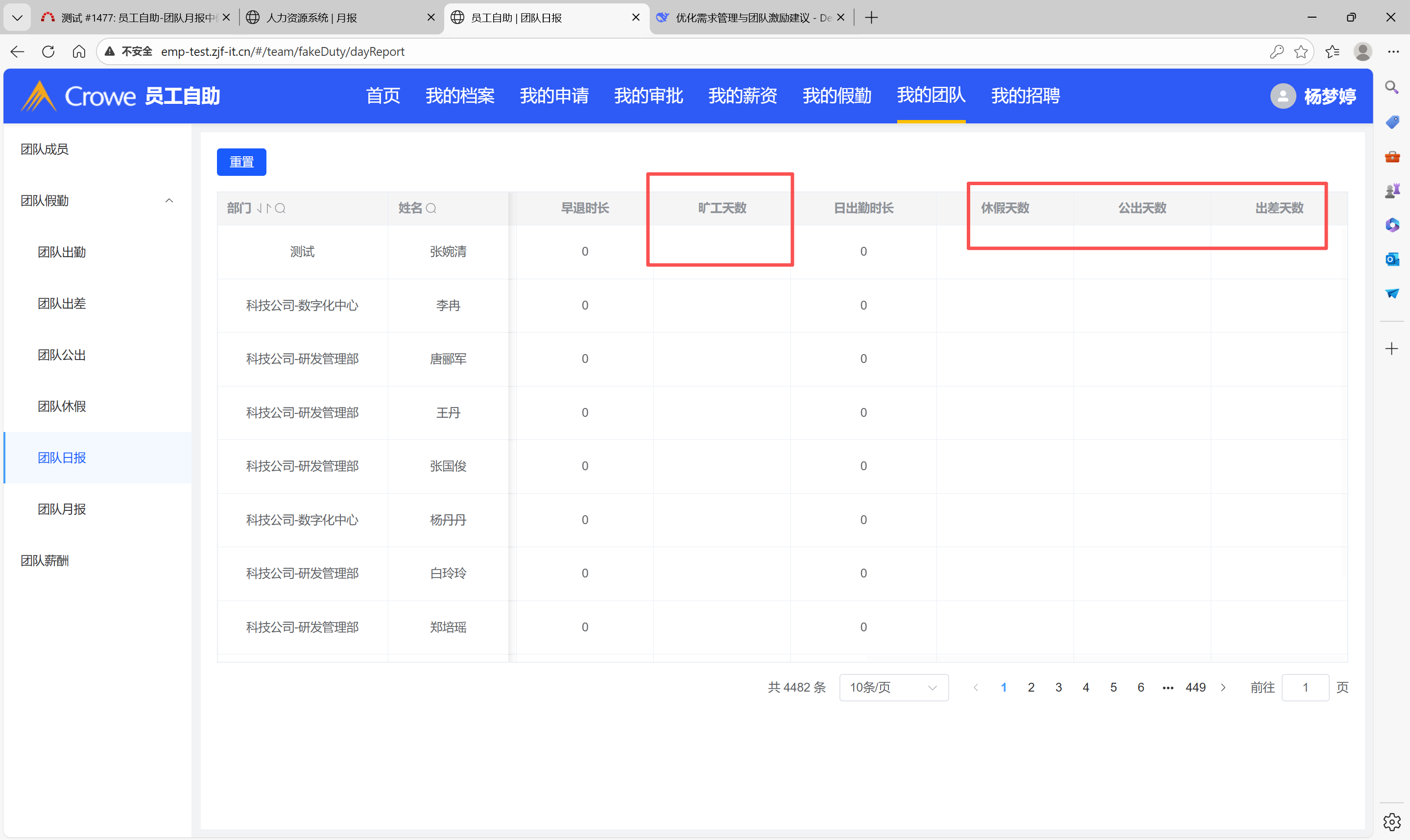Collapse the 团队假勤 sidebar group
Screen dimensions: 1410x840
pos(168,200)
